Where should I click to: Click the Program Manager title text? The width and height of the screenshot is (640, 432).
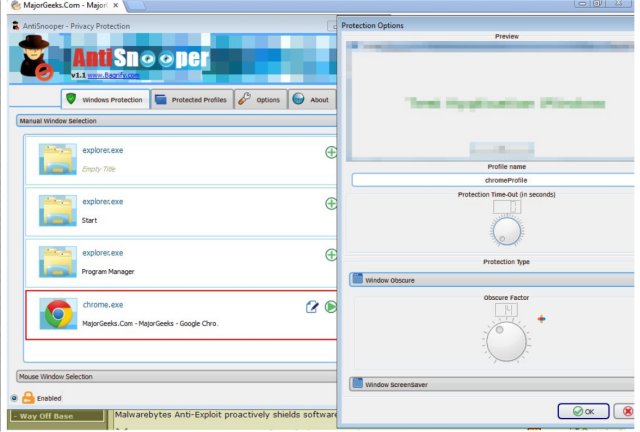(108, 272)
